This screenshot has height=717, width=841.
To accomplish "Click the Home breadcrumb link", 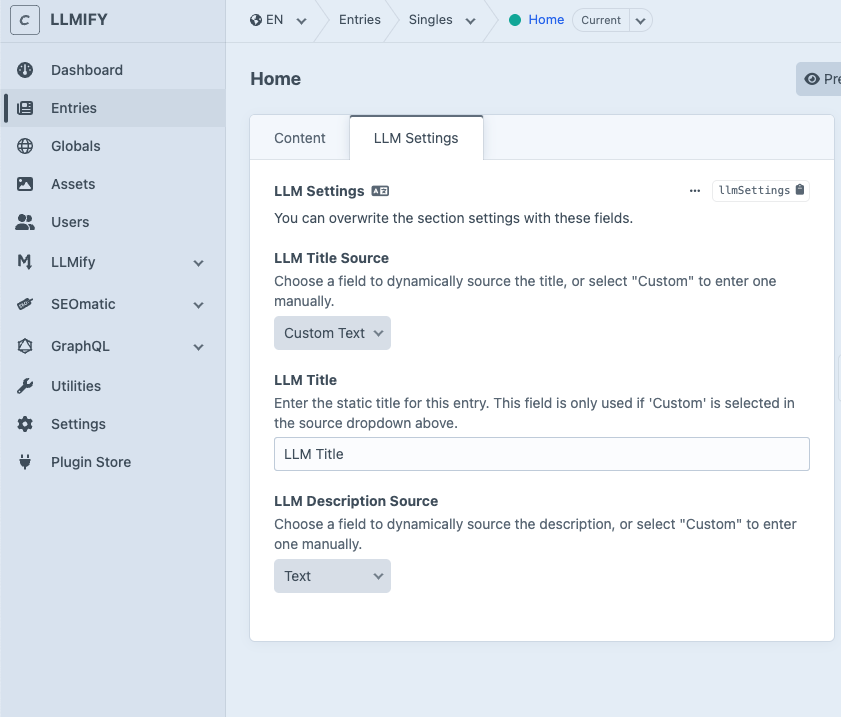I will 546,20.
